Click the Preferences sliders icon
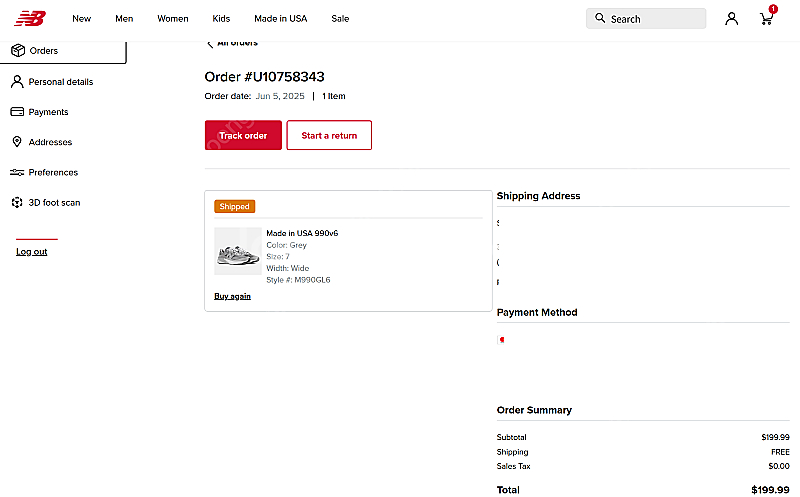 tap(17, 172)
